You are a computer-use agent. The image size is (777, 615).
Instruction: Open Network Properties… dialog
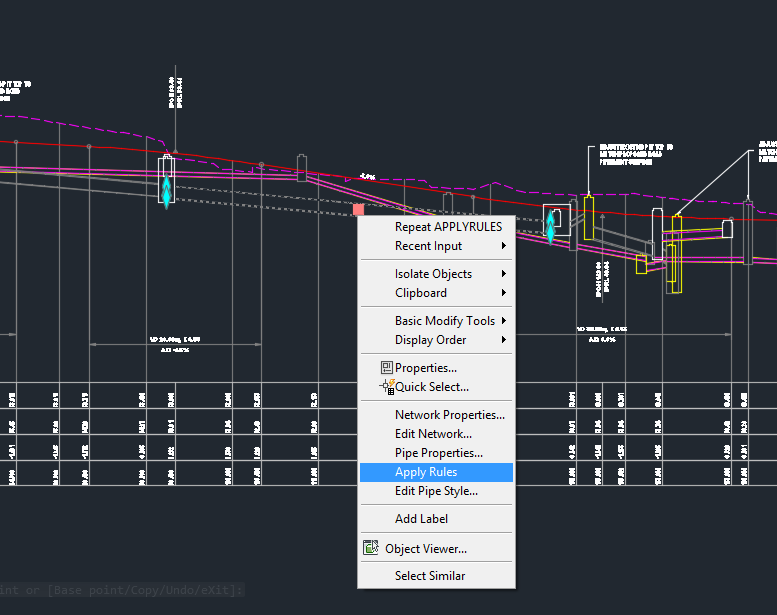click(436, 415)
